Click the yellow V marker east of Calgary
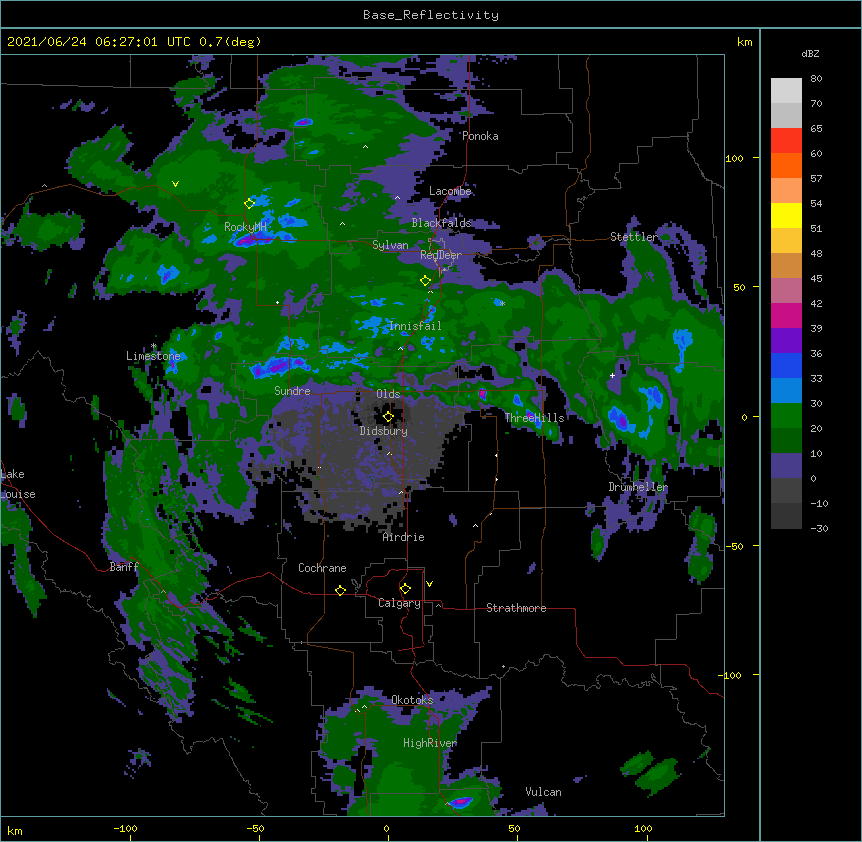The height and width of the screenshot is (842, 862). pos(429,584)
